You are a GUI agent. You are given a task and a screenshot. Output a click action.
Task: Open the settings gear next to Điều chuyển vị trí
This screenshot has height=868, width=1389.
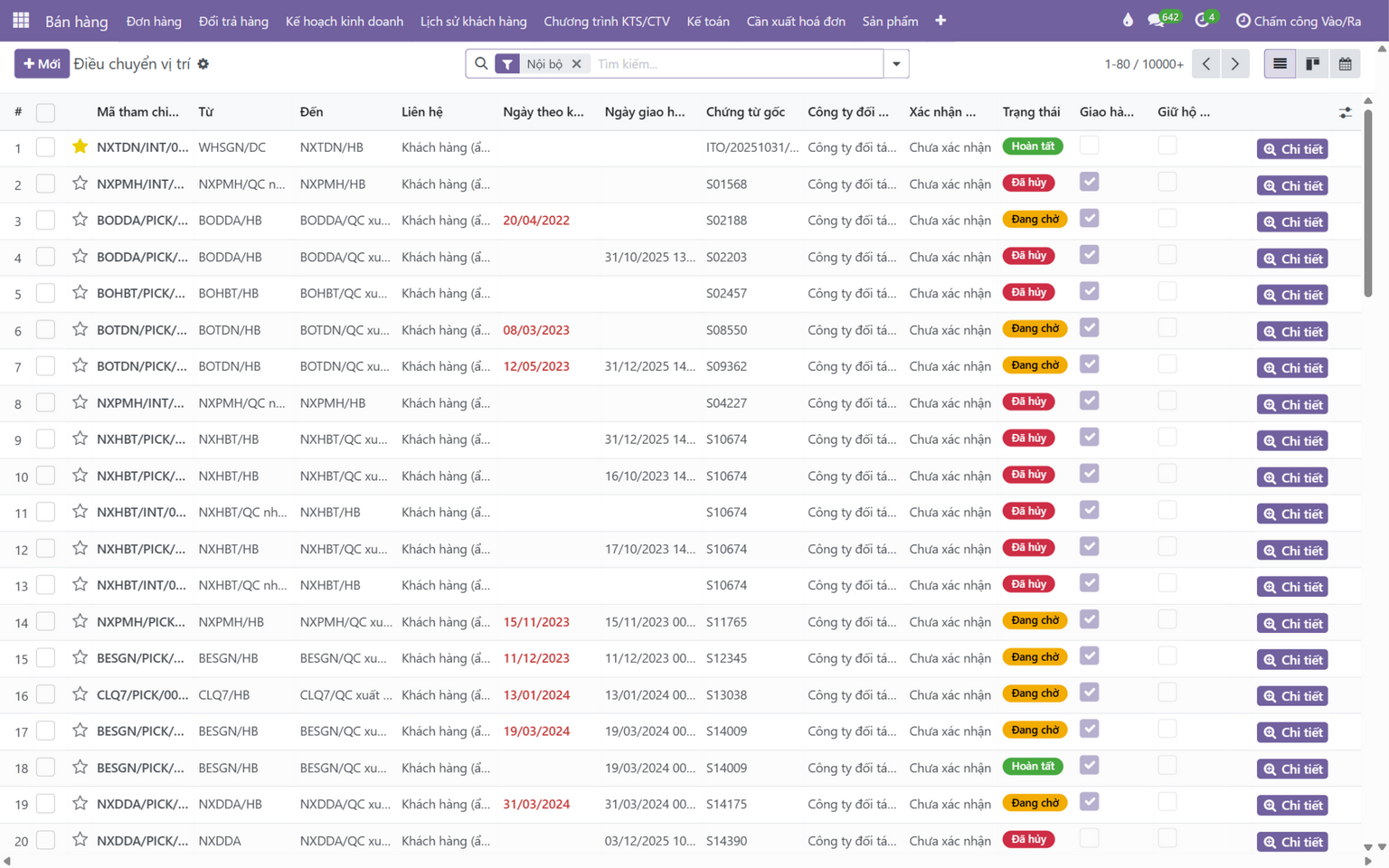(203, 64)
